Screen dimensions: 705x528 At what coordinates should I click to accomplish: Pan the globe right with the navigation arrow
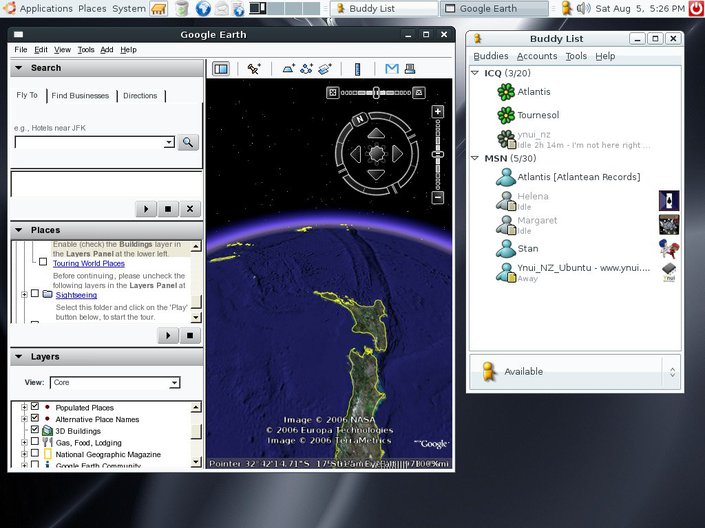pyautogui.click(x=397, y=154)
